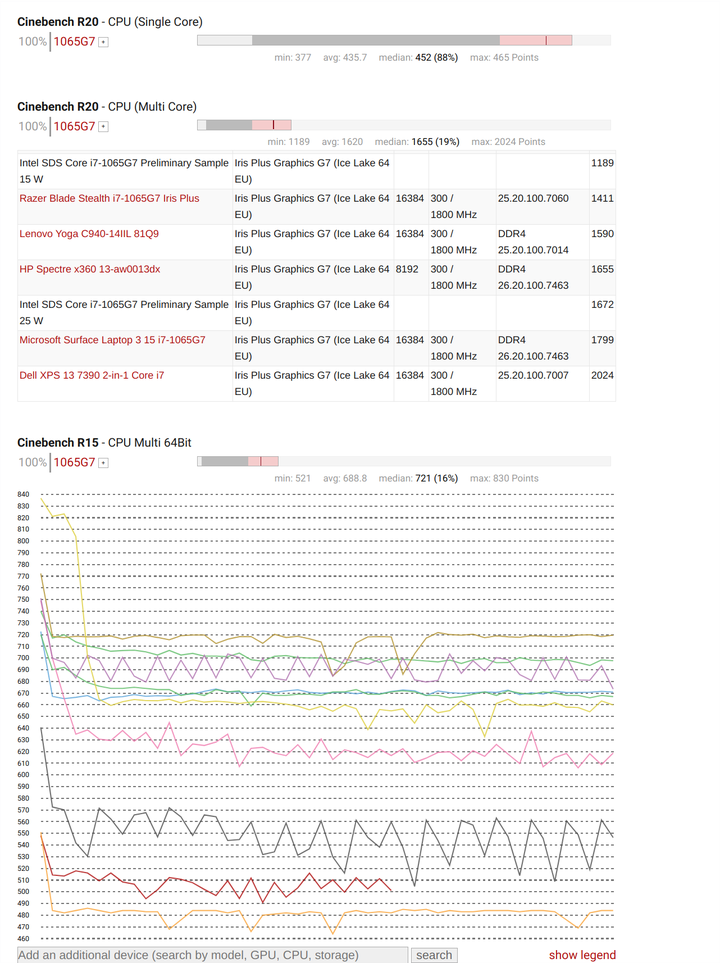Click the score 1799 in the table
Image resolution: width=720 pixels, height=963 pixels.
[x=602, y=340]
